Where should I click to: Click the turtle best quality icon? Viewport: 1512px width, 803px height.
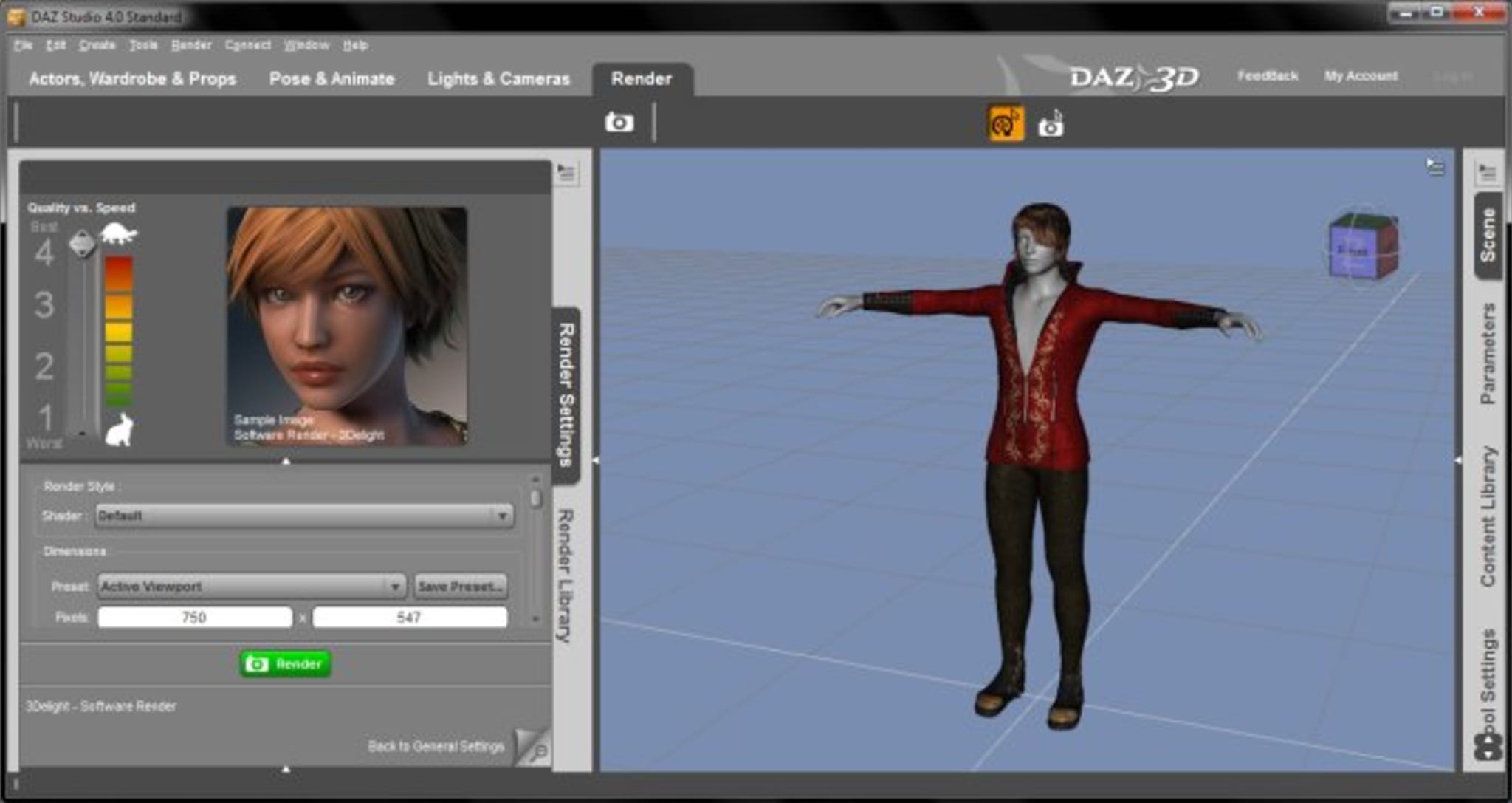(x=119, y=233)
